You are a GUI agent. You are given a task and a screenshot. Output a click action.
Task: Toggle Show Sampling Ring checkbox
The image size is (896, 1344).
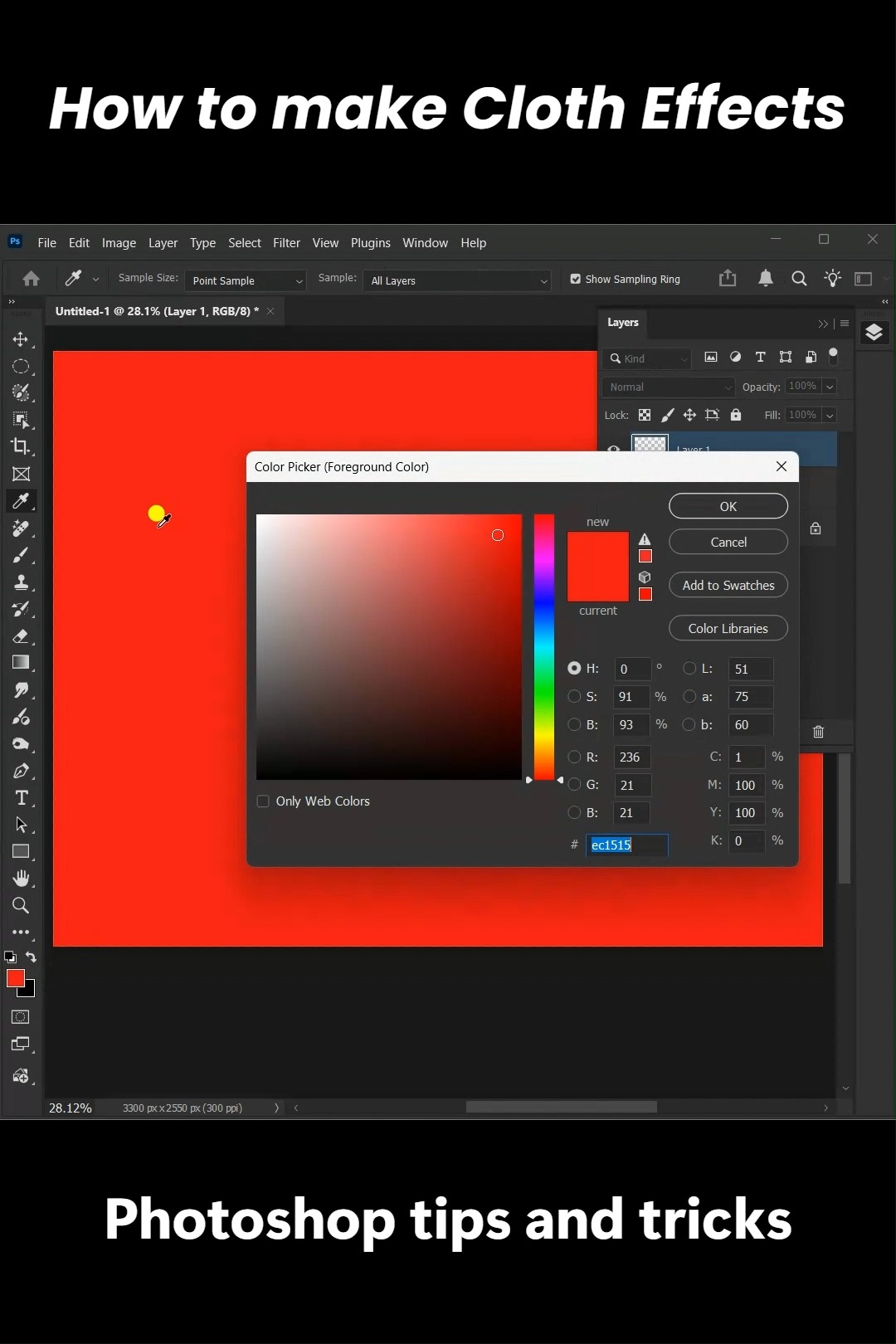[576, 280]
